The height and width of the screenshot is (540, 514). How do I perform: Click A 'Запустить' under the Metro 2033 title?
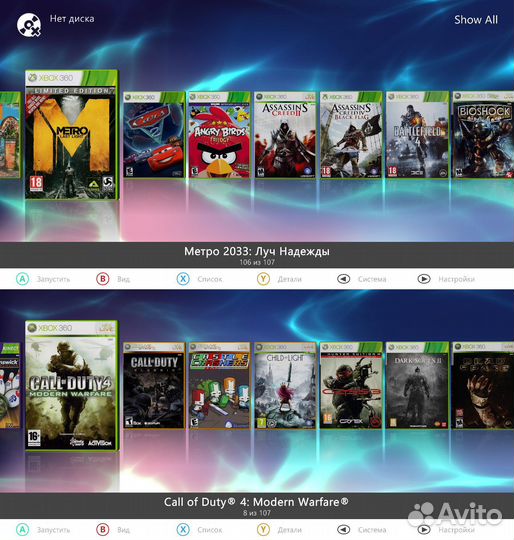click(x=43, y=279)
